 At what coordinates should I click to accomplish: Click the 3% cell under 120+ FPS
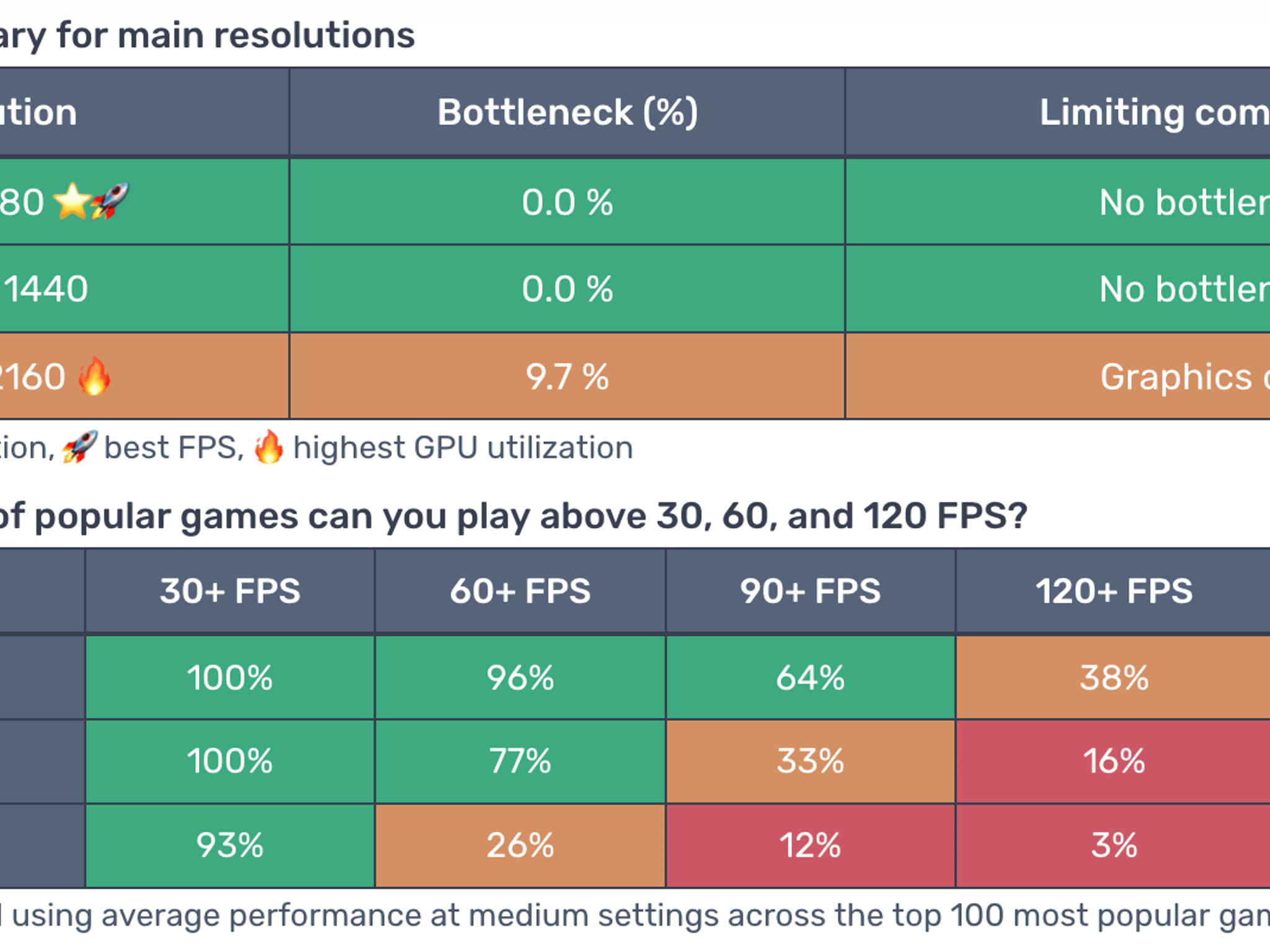(1114, 845)
